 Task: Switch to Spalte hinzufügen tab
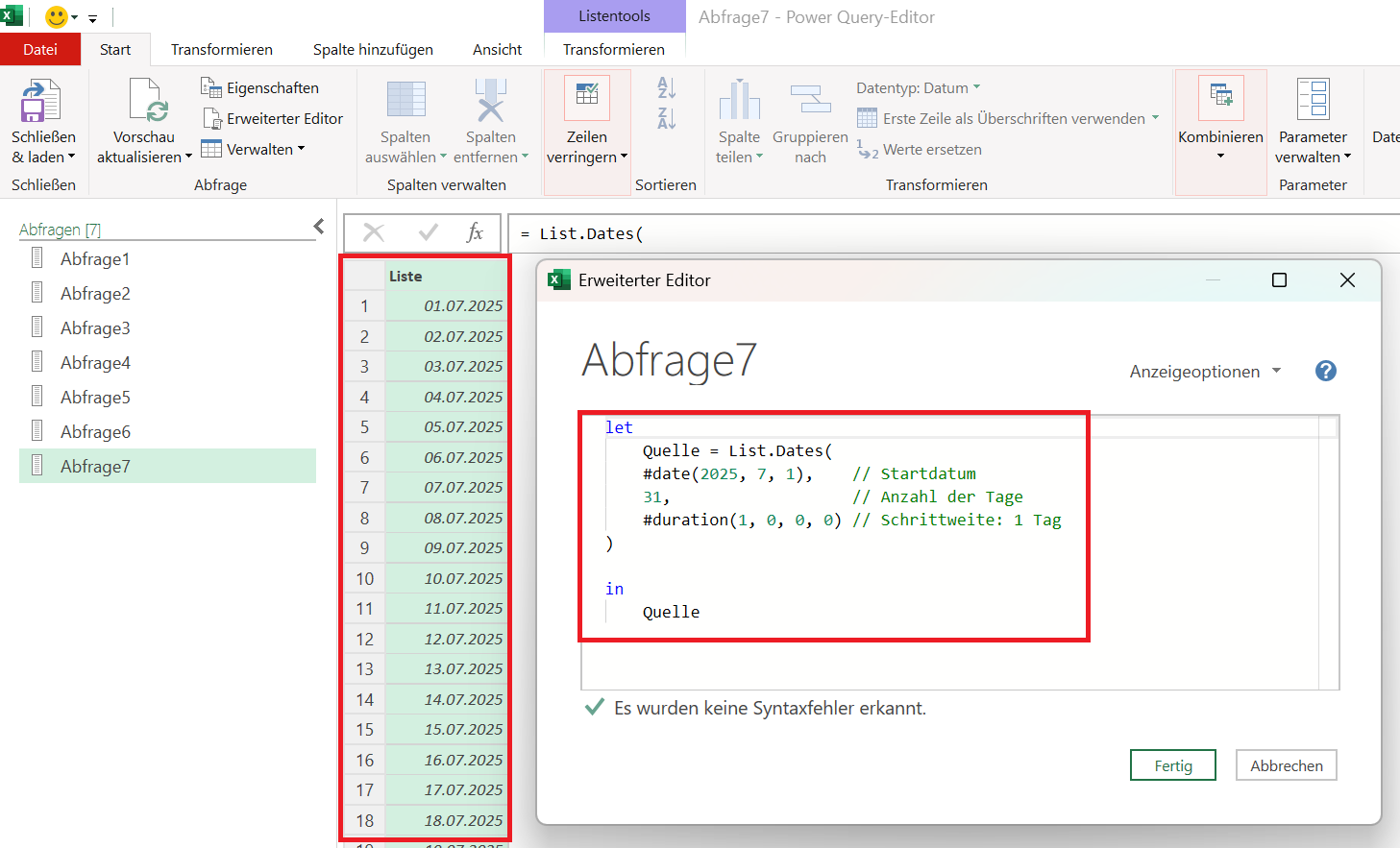tap(373, 49)
